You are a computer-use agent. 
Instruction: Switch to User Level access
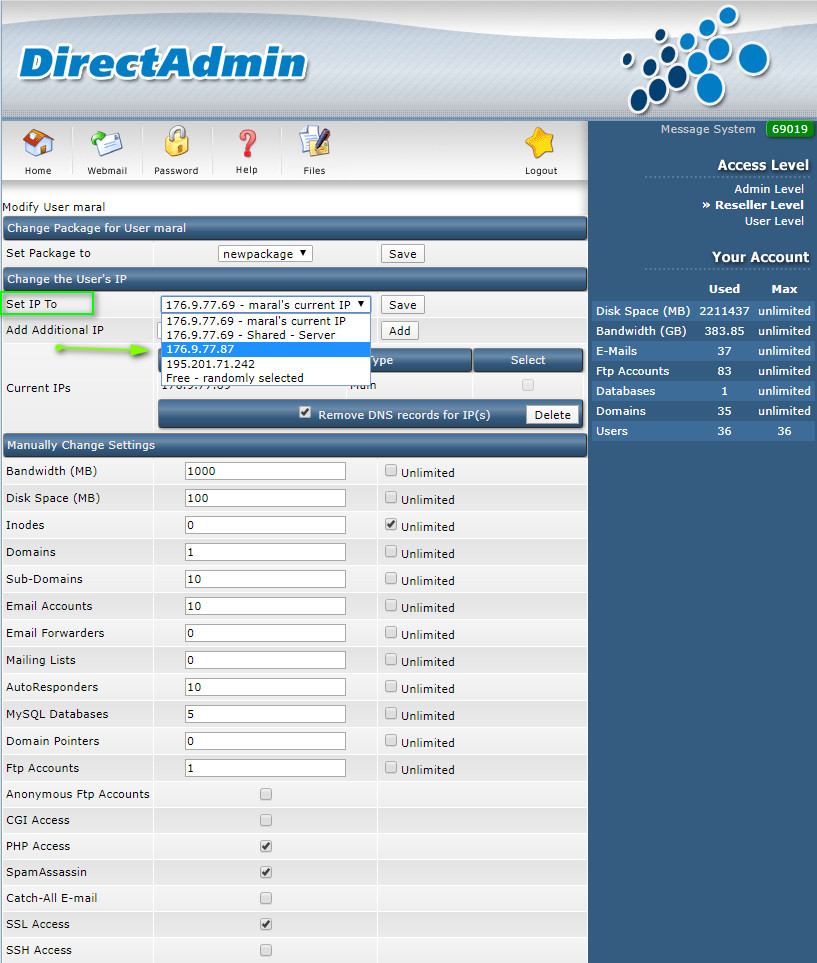coord(774,221)
